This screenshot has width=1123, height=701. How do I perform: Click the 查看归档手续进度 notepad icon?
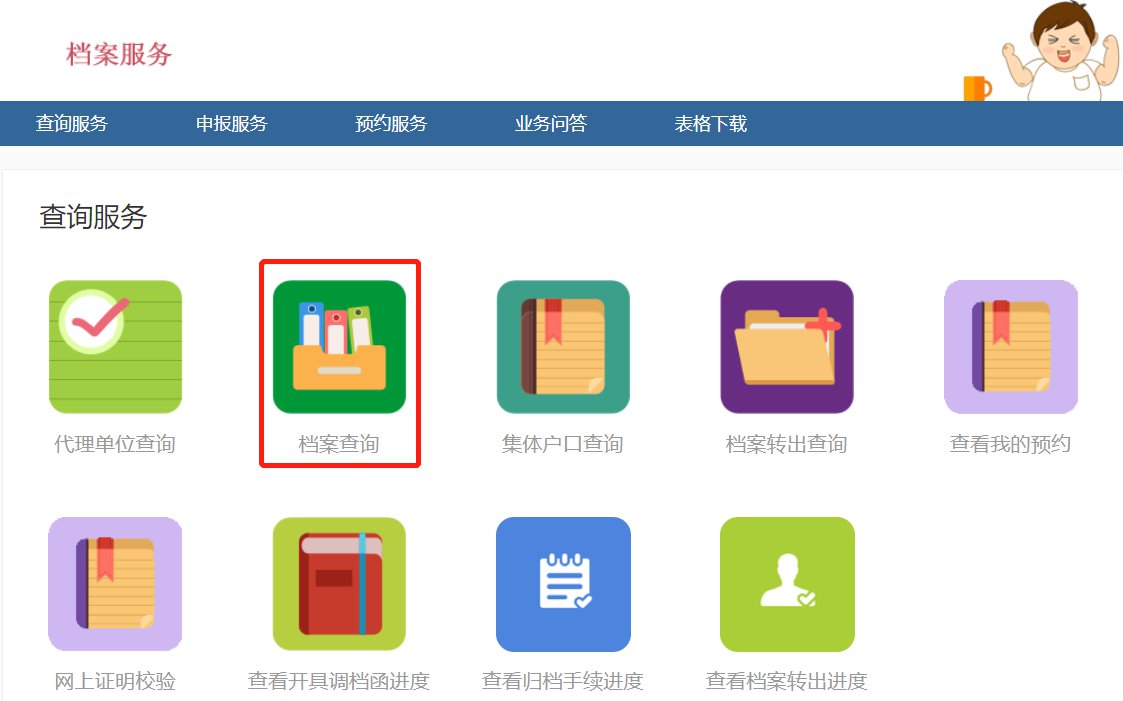coord(563,584)
